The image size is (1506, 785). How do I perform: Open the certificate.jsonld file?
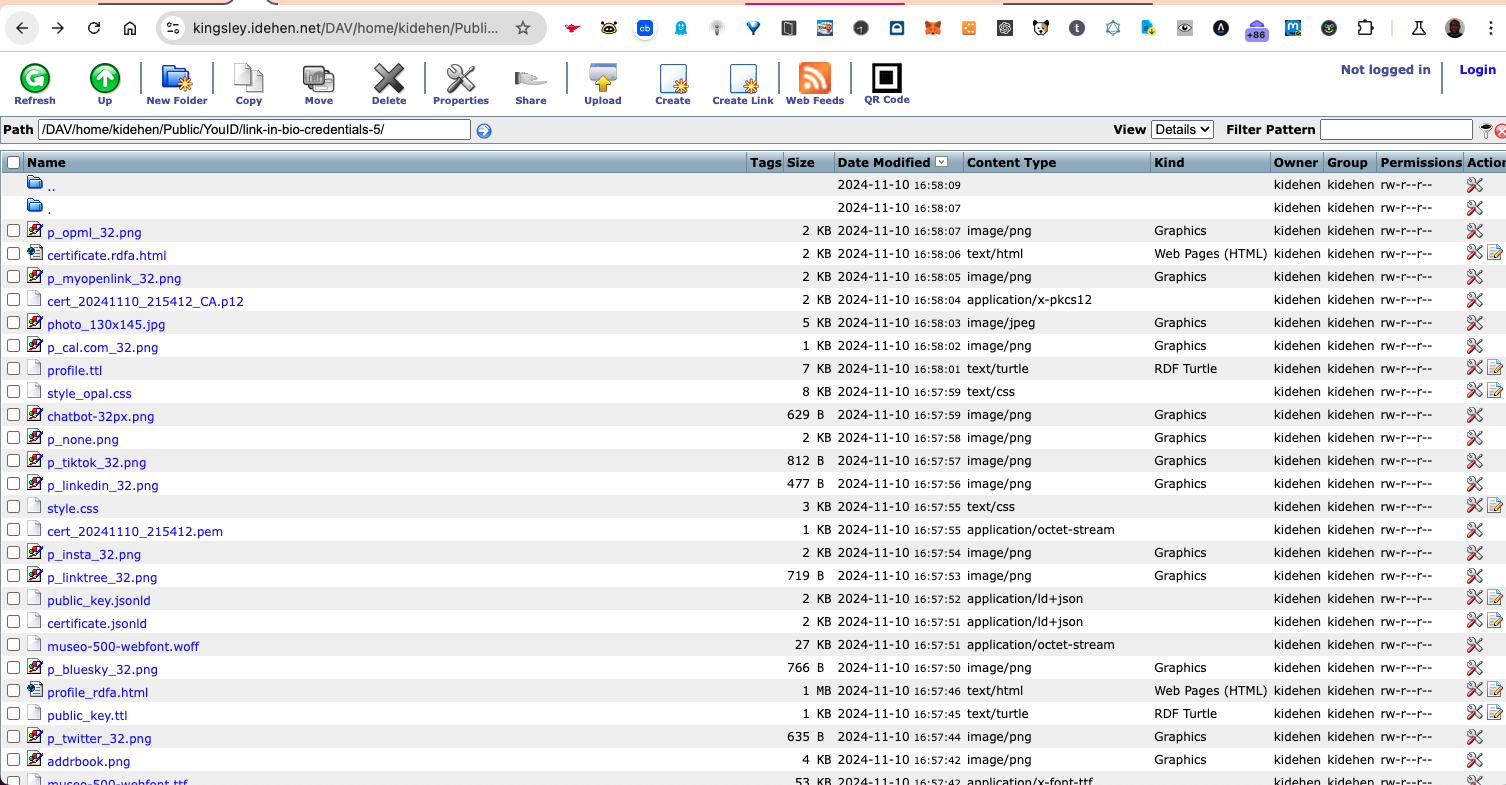[x=97, y=623]
